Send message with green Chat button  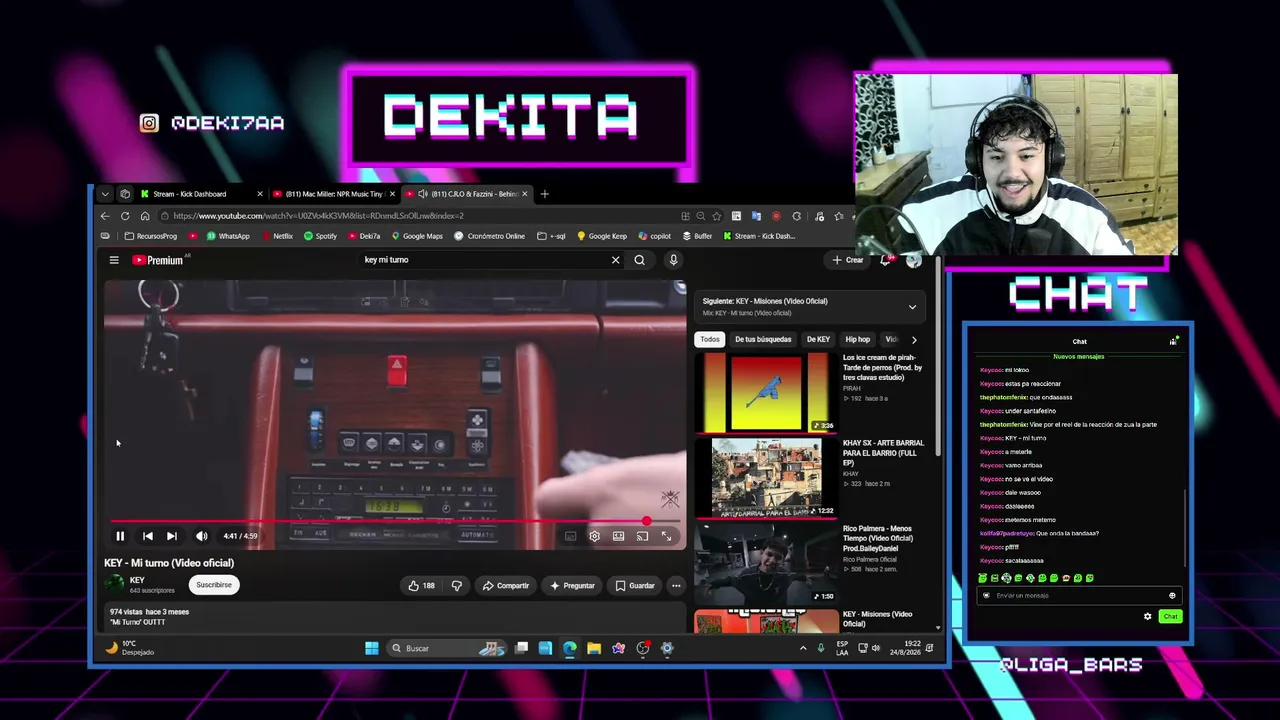(1170, 616)
